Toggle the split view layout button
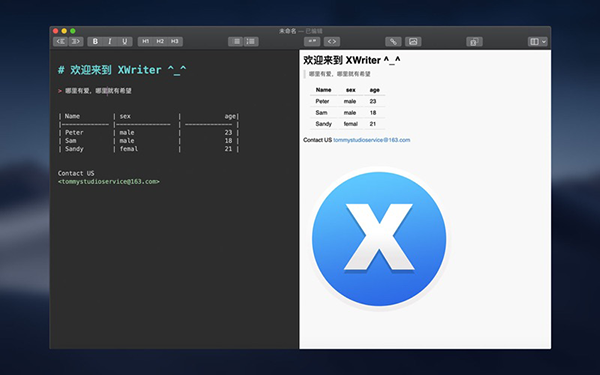The image size is (600, 375). coord(534,41)
